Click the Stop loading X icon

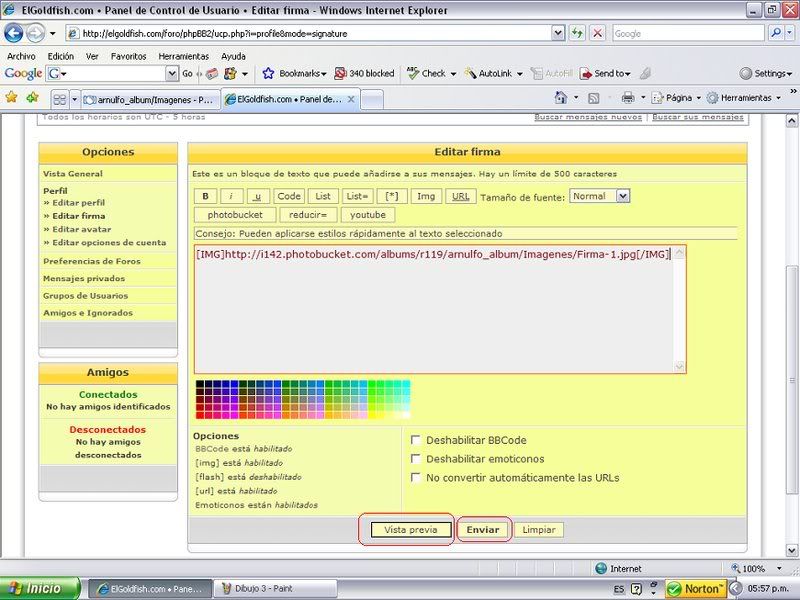[x=597, y=33]
